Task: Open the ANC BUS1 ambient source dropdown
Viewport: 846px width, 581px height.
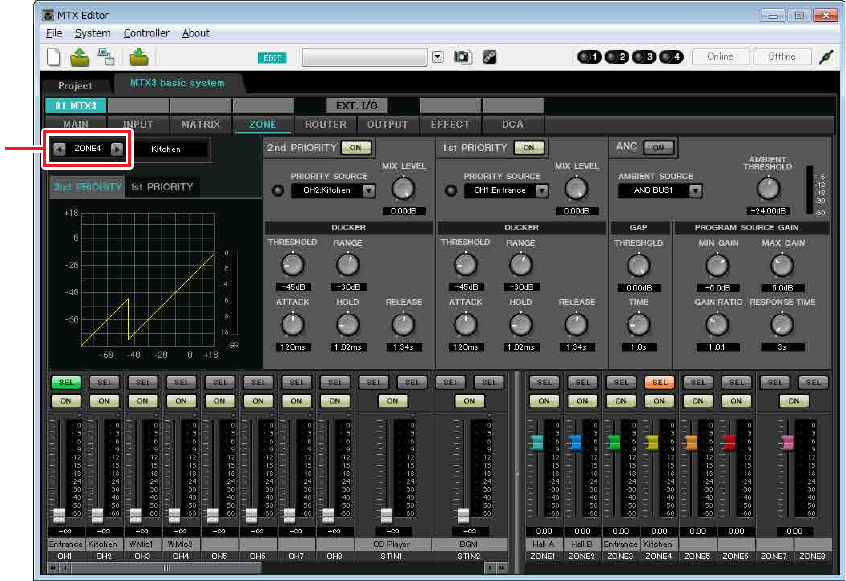Action: pos(695,190)
